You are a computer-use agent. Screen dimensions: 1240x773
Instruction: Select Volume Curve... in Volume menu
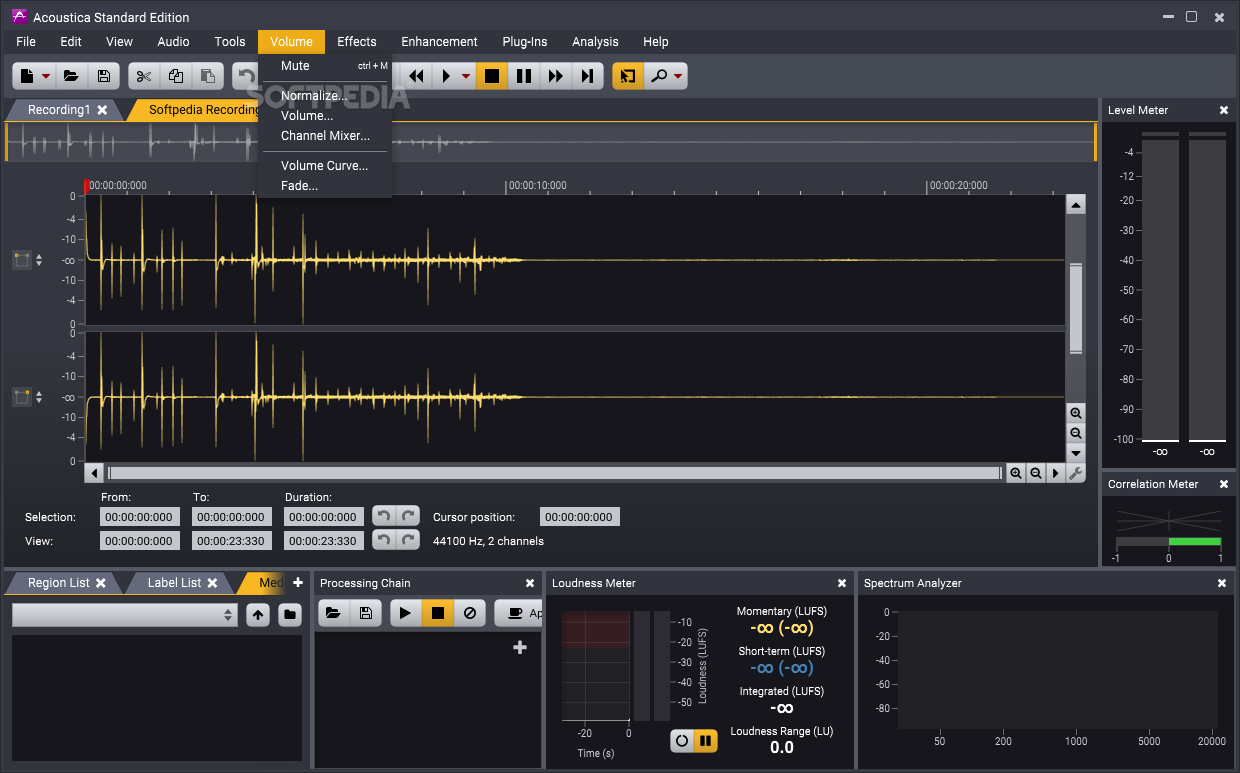[325, 166]
